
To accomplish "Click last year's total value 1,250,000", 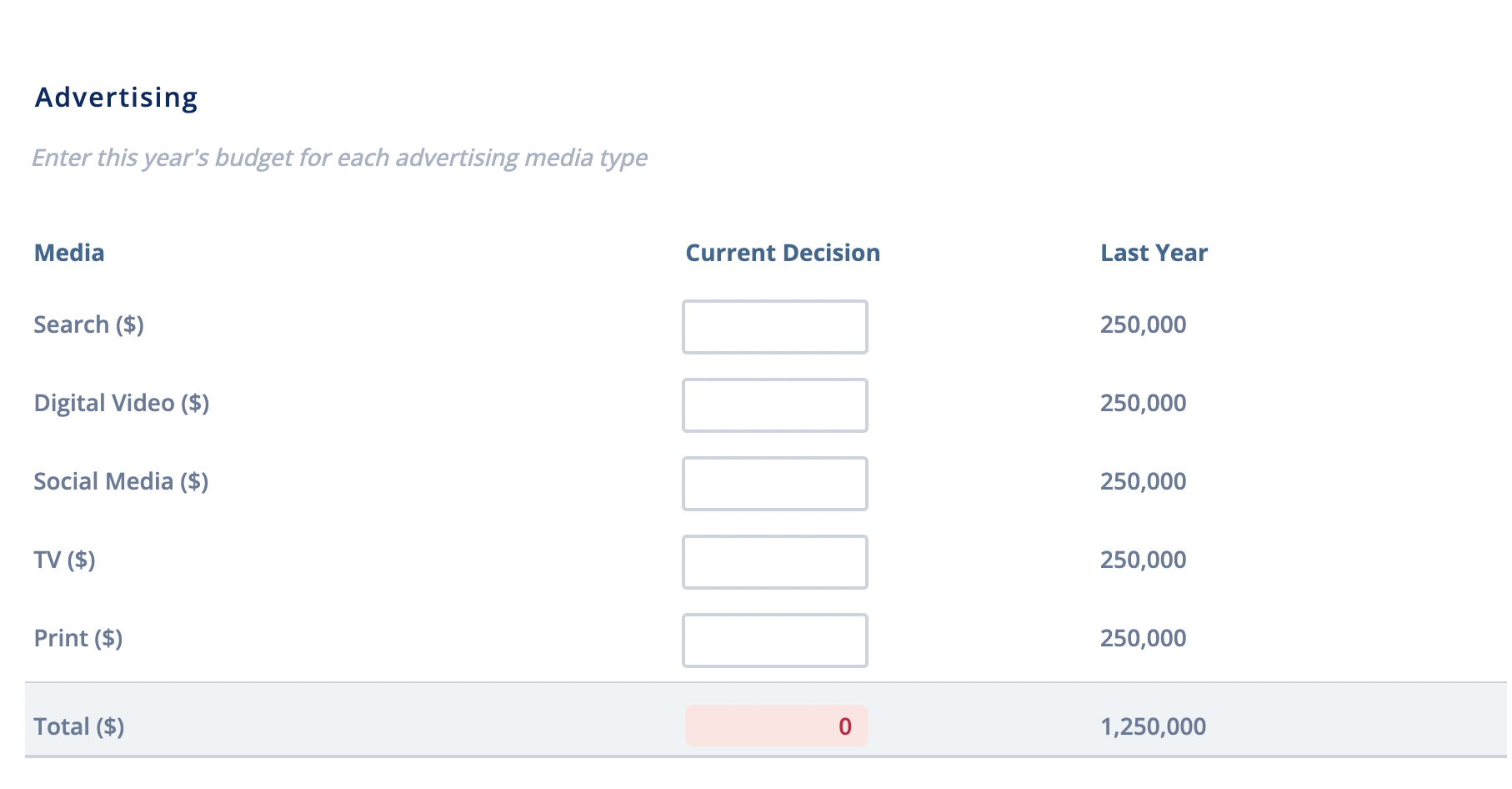I will click(x=1153, y=726).
